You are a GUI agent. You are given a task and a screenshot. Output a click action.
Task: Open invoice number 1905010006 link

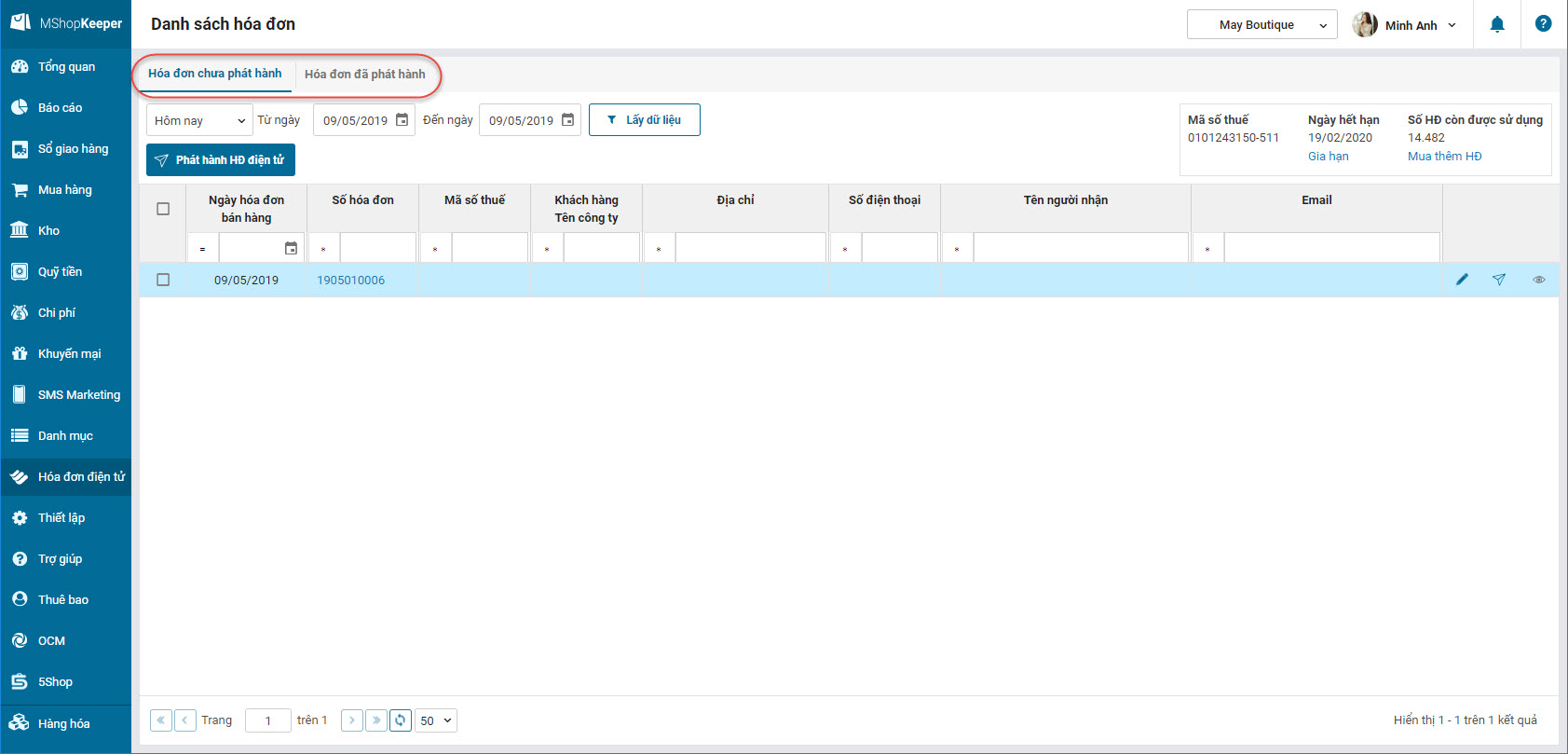click(x=350, y=280)
